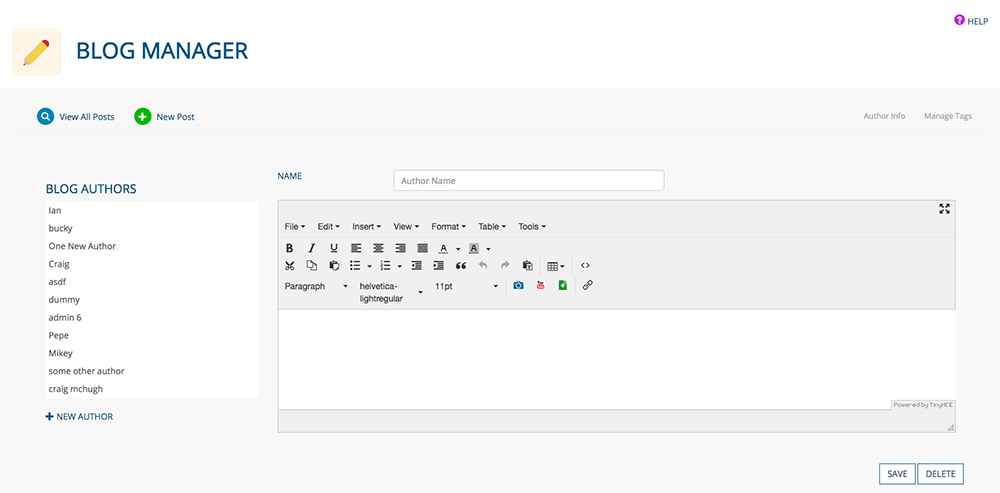Open the HELP link

tap(971, 21)
